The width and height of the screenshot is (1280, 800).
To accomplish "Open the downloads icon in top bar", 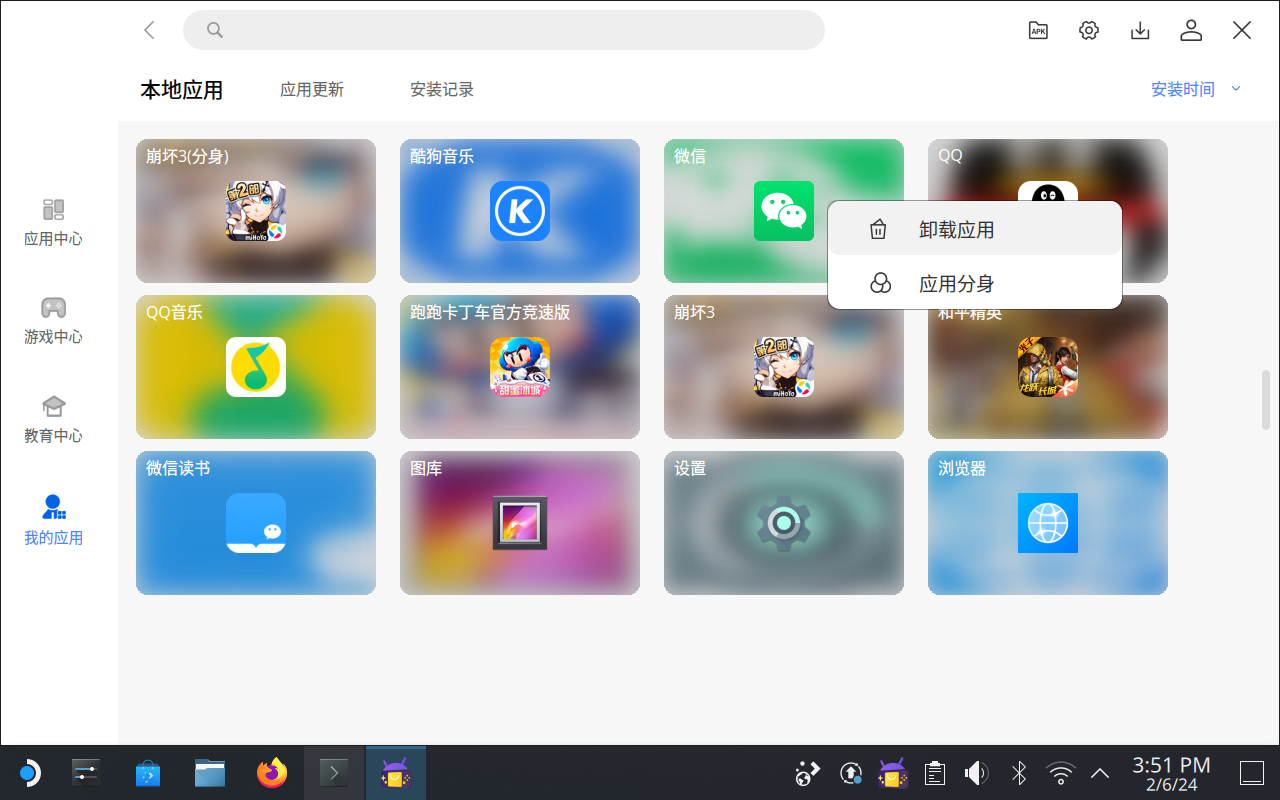I will 1140,30.
